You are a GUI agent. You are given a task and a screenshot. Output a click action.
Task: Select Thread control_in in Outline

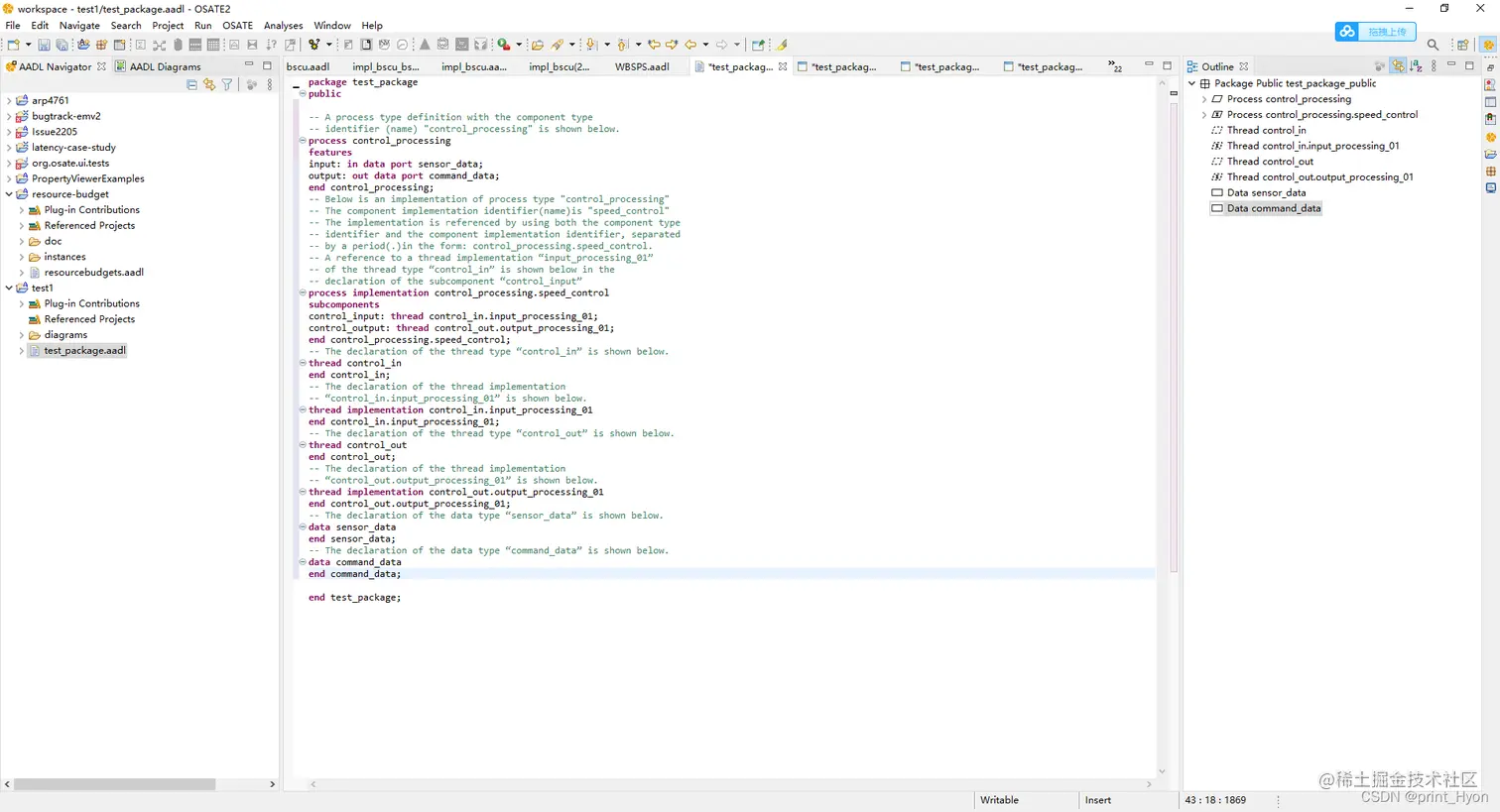coord(1266,130)
